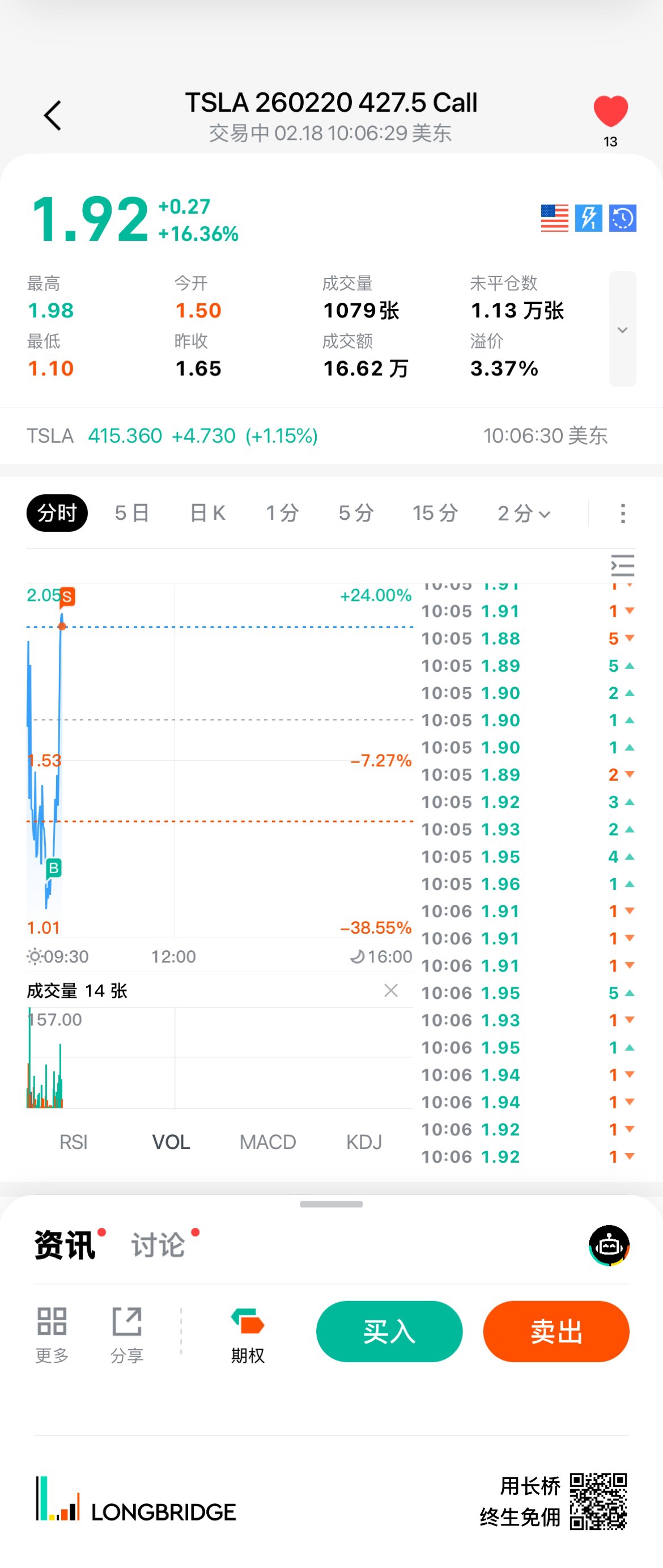Tap the US flag market icon
Image resolution: width=663 pixels, height=1568 pixels.
tap(554, 218)
